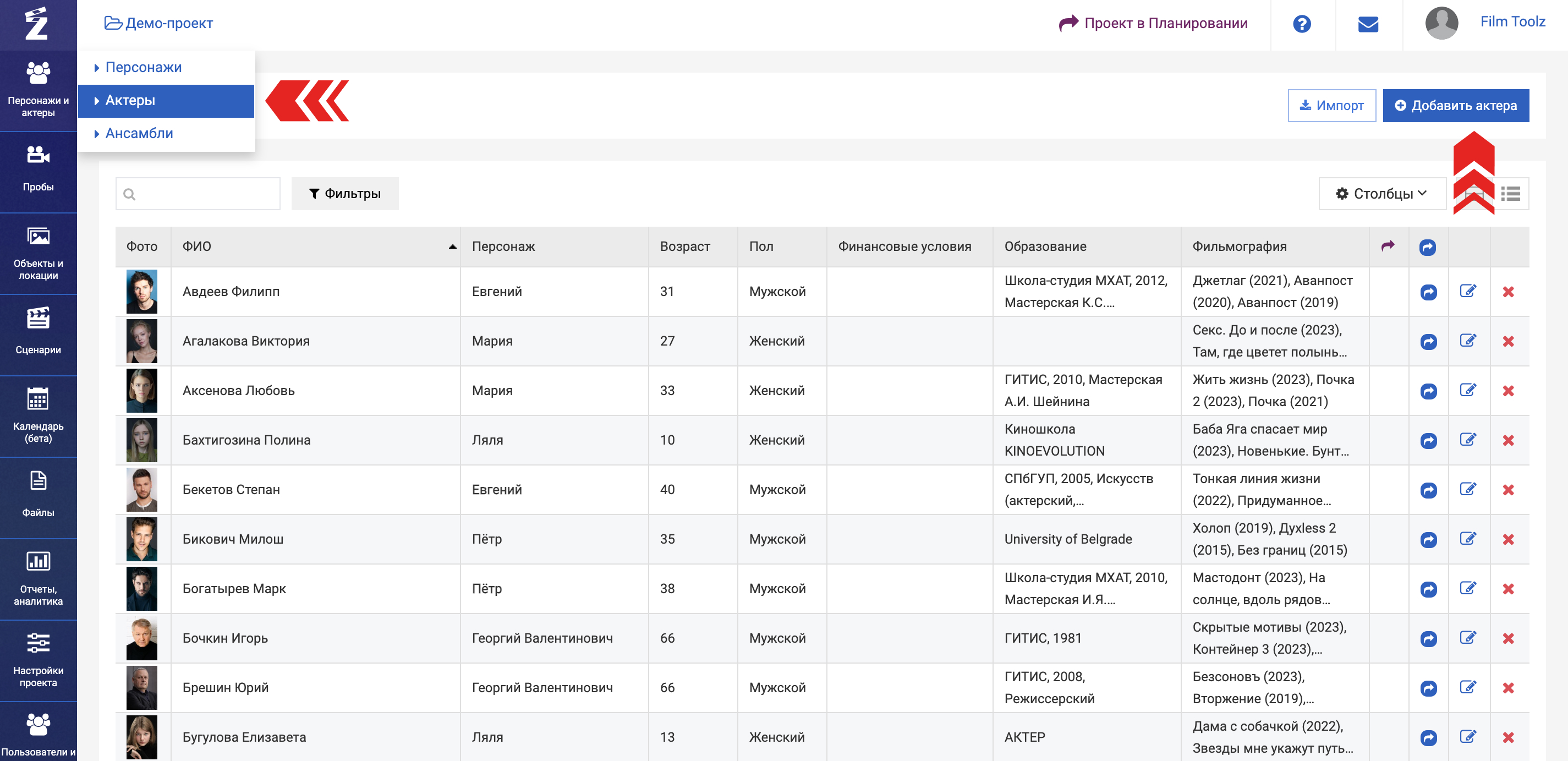The width and height of the screenshot is (1568, 761).
Task: Edit actor Бекетов Степан
Action: coord(1467,489)
